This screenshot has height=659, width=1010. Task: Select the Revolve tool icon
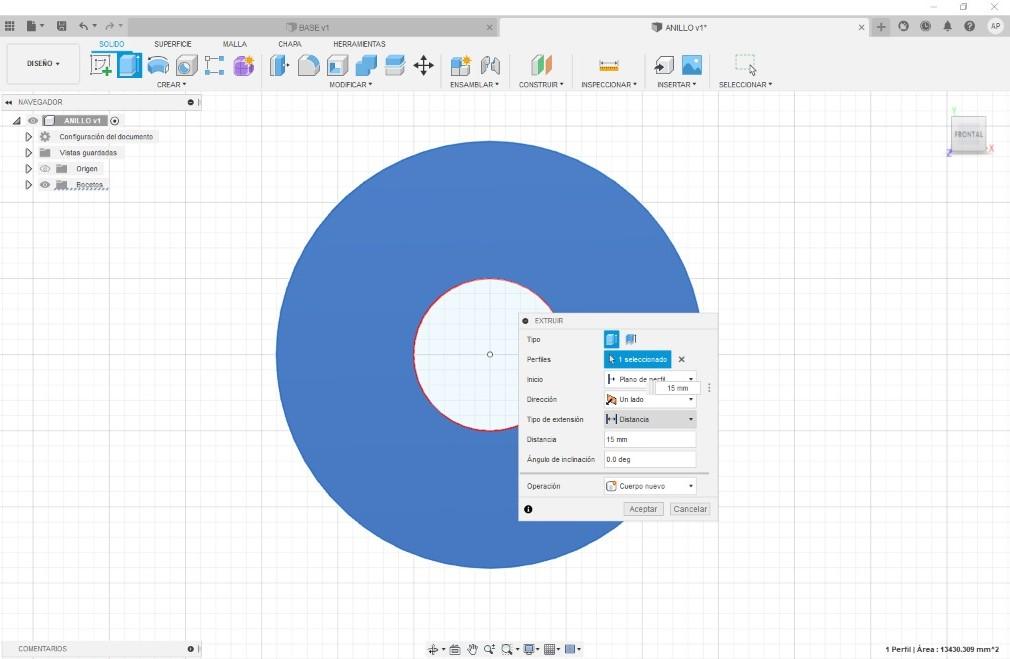click(158, 65)
